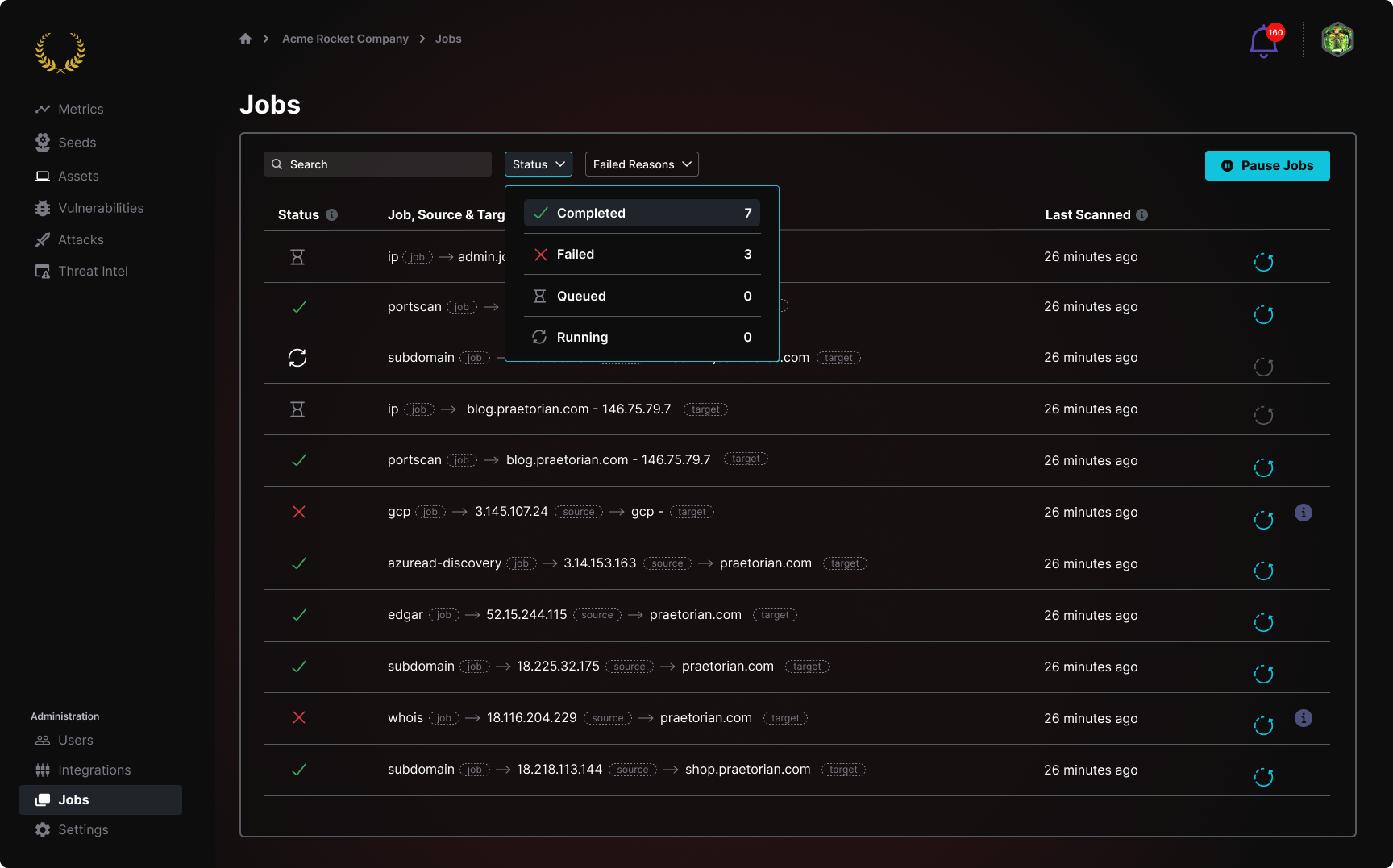1393x868 pixels.
Task: Click the Acme Rocket Company breadcrumb
Action: (345, 39)
